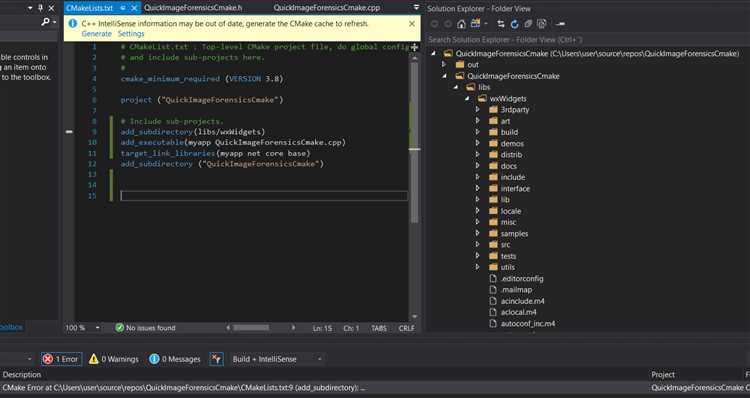
Task: Click the Ln: 15 status indicator
Action: click(x=322, y=329)
